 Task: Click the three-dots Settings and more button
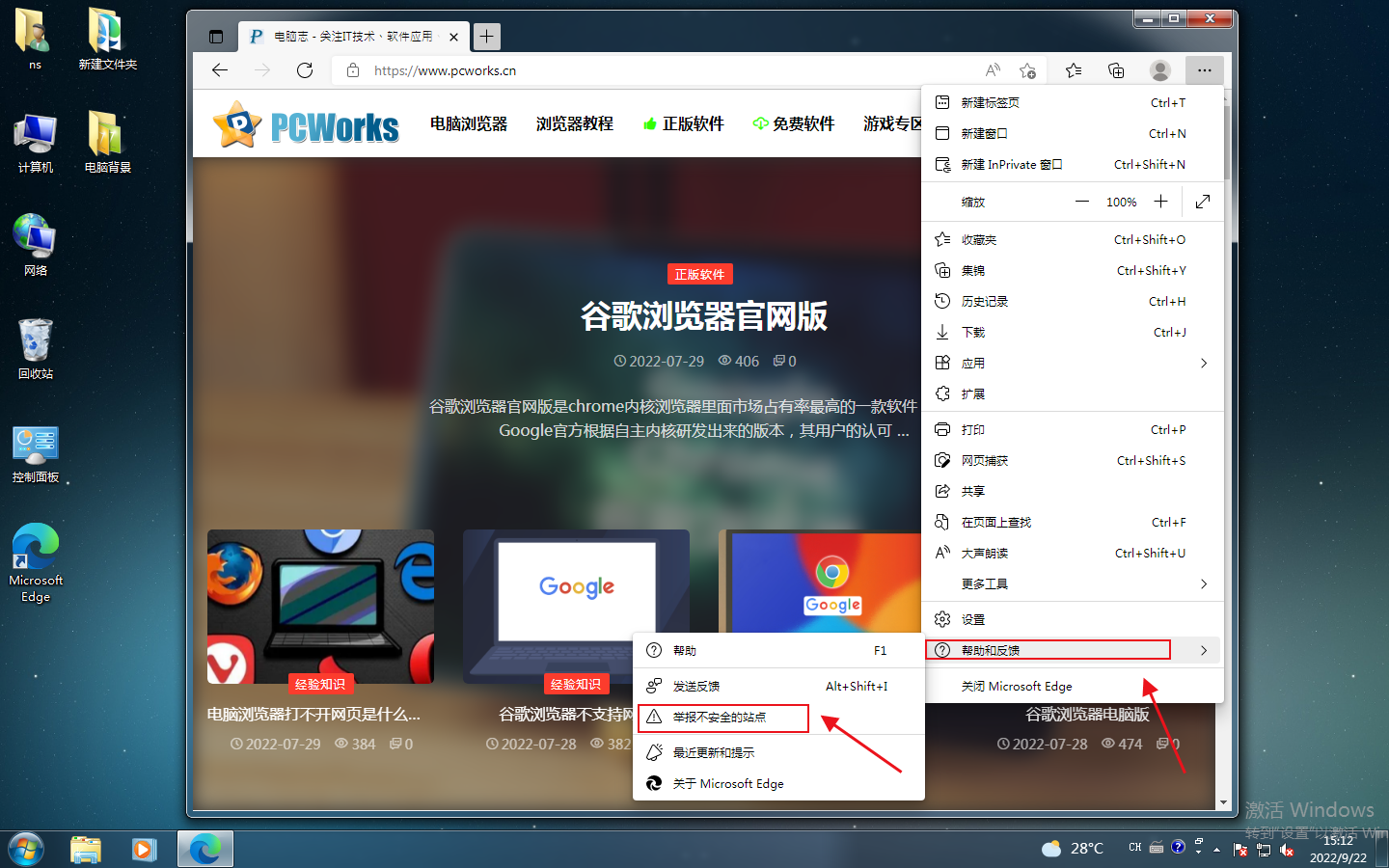click(1205, 70)
